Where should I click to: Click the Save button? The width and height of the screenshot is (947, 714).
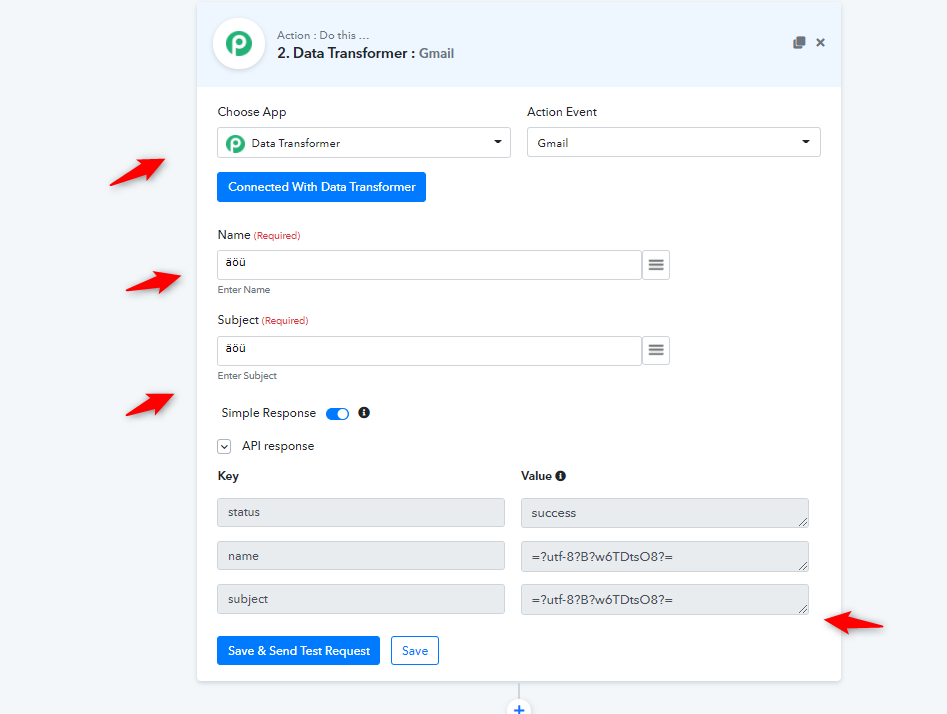pyautogui.click(x=414, y=651)
